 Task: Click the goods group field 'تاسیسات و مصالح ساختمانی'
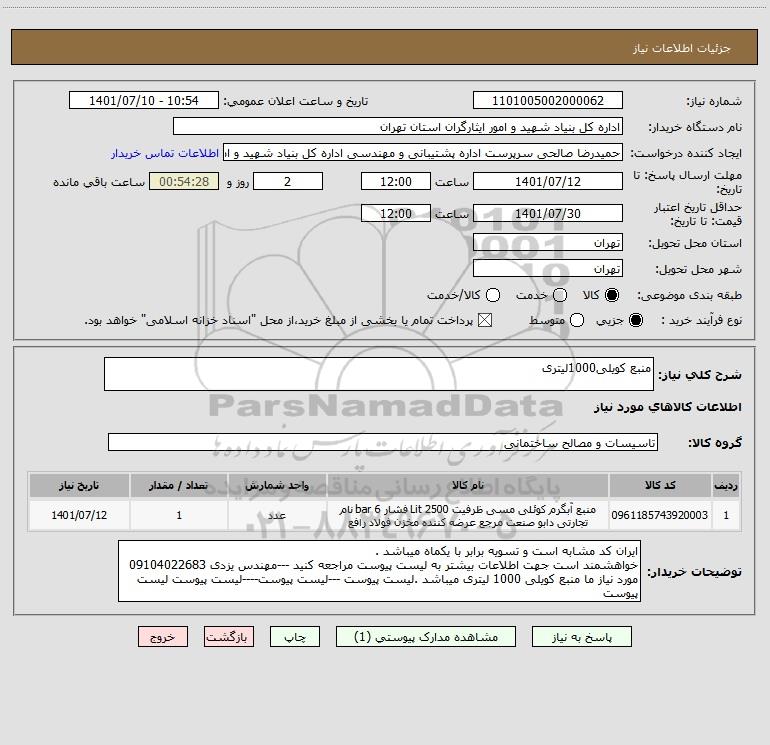pyautogui.click(x=383, y=442)
